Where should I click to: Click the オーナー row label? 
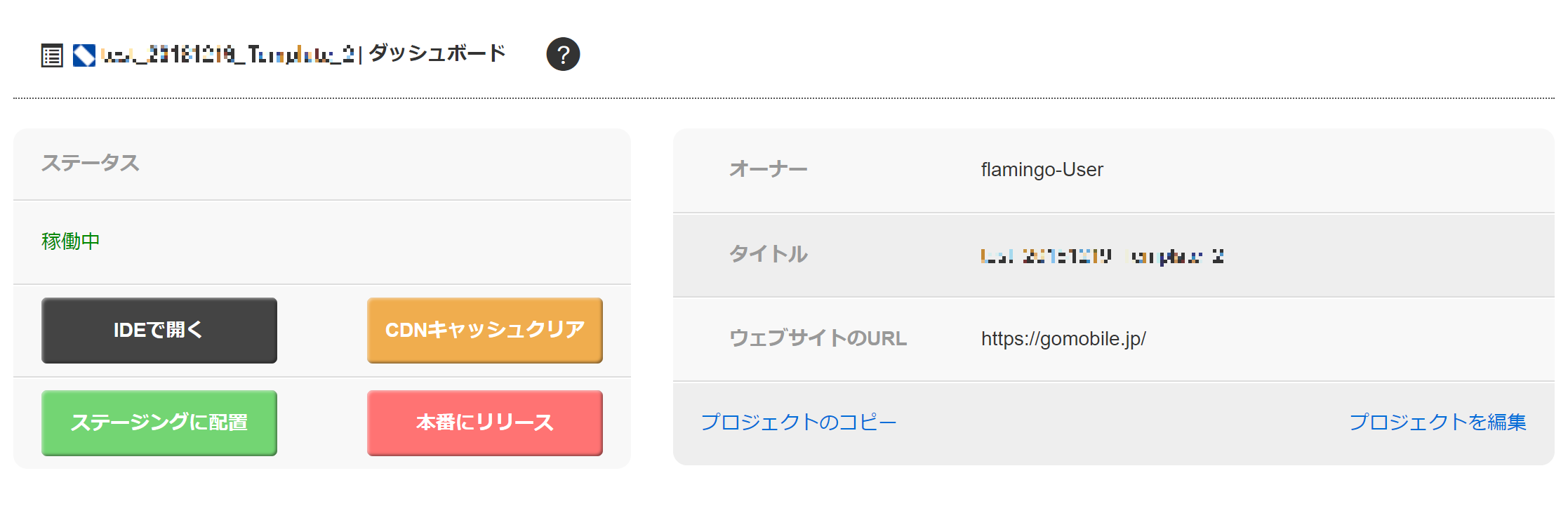click(x=768, y=169)
